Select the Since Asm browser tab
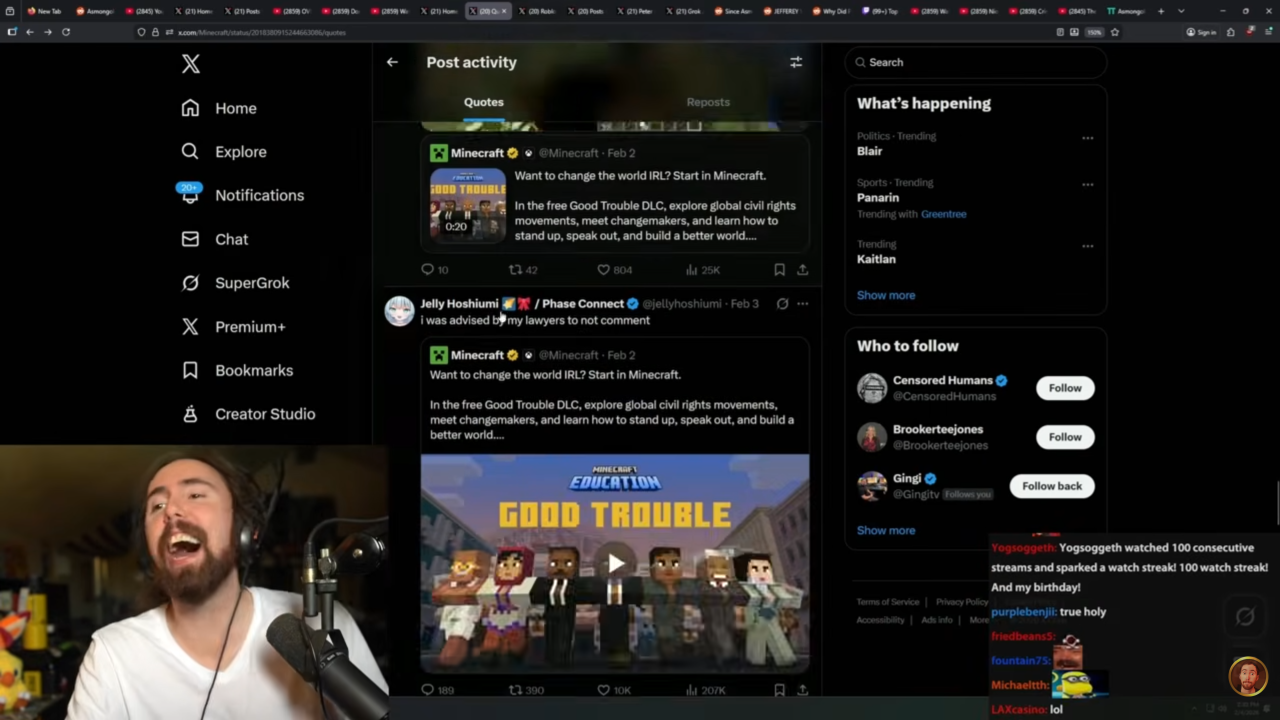The width and height of the screenshot is (1280, 720). point(735,11)
